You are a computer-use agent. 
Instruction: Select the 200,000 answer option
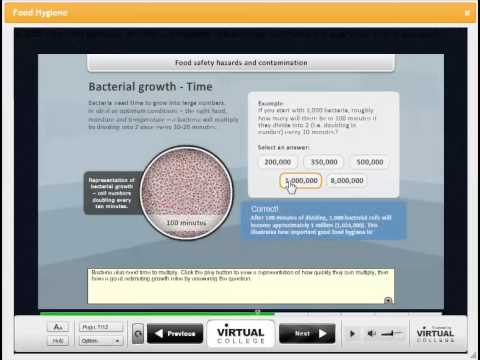point(278,162)
